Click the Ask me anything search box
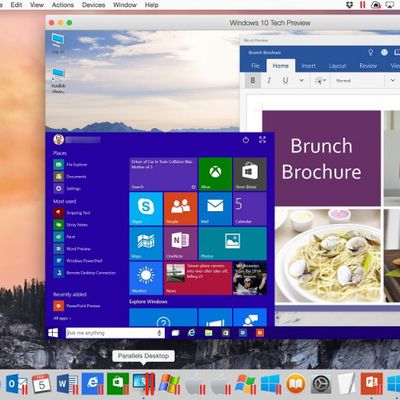This screenshot has width=400, height=400. point(115,333)
